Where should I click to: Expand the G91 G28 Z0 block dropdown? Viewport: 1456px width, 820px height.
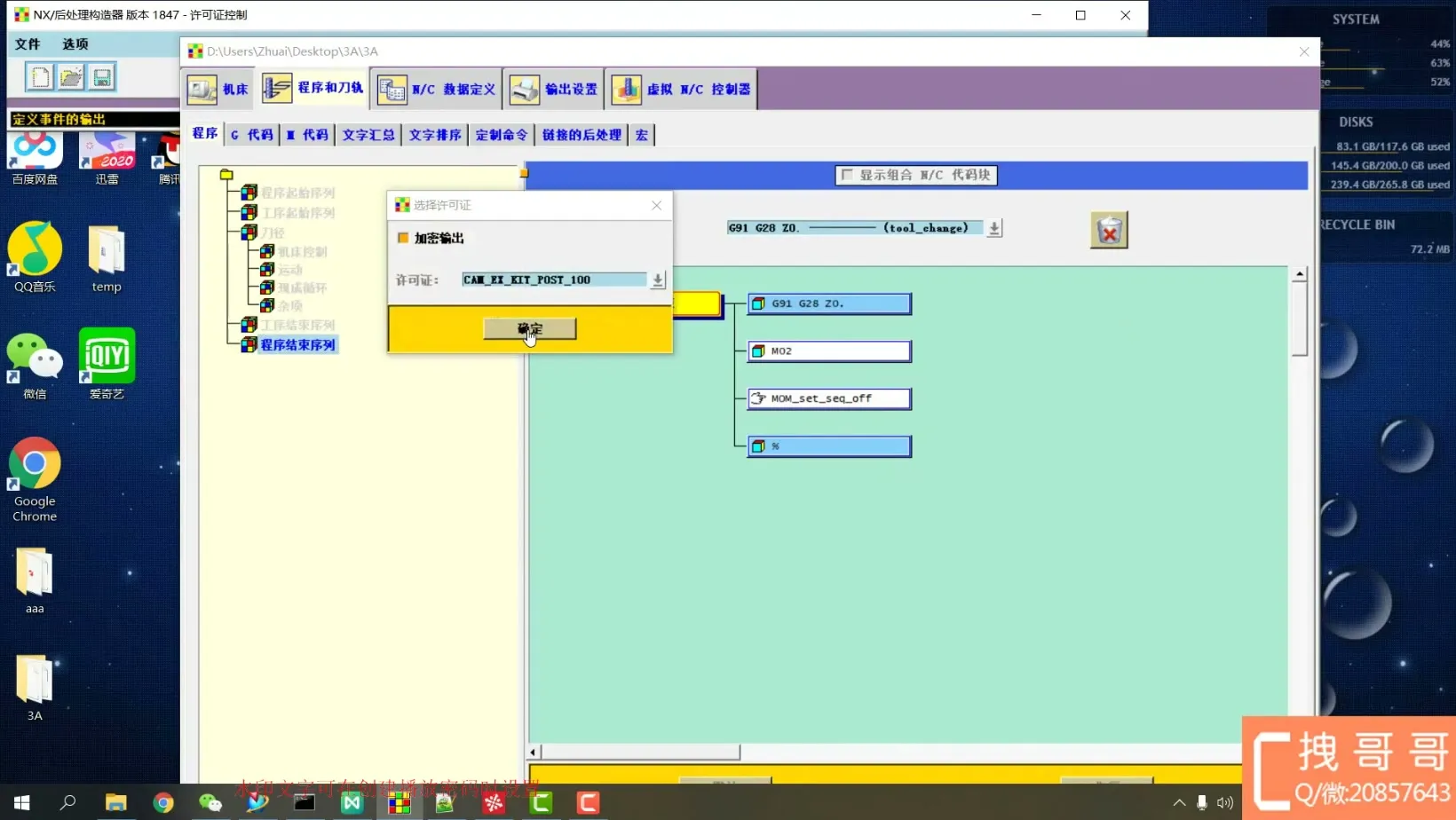pos(994,228)
